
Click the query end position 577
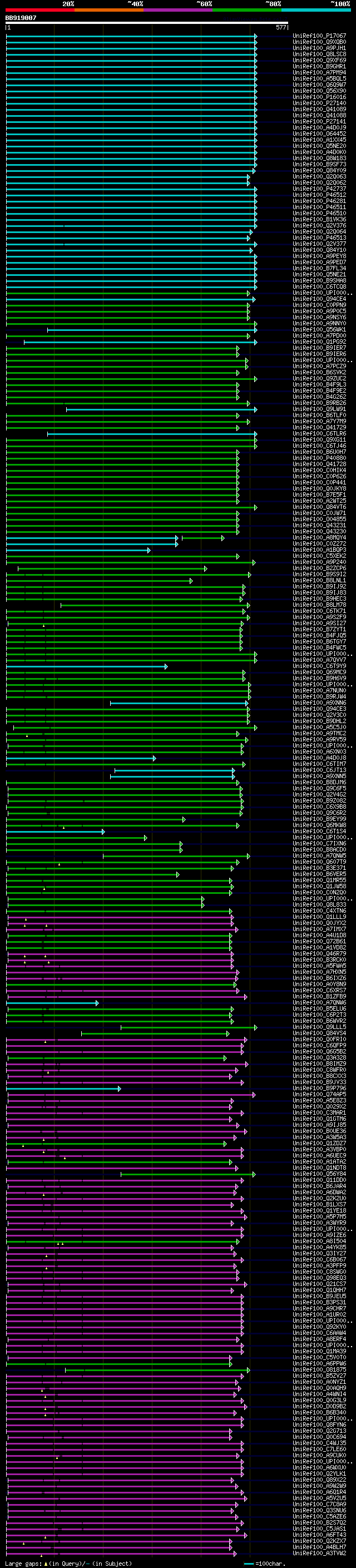pyautogui.click(x=280, y=27)
